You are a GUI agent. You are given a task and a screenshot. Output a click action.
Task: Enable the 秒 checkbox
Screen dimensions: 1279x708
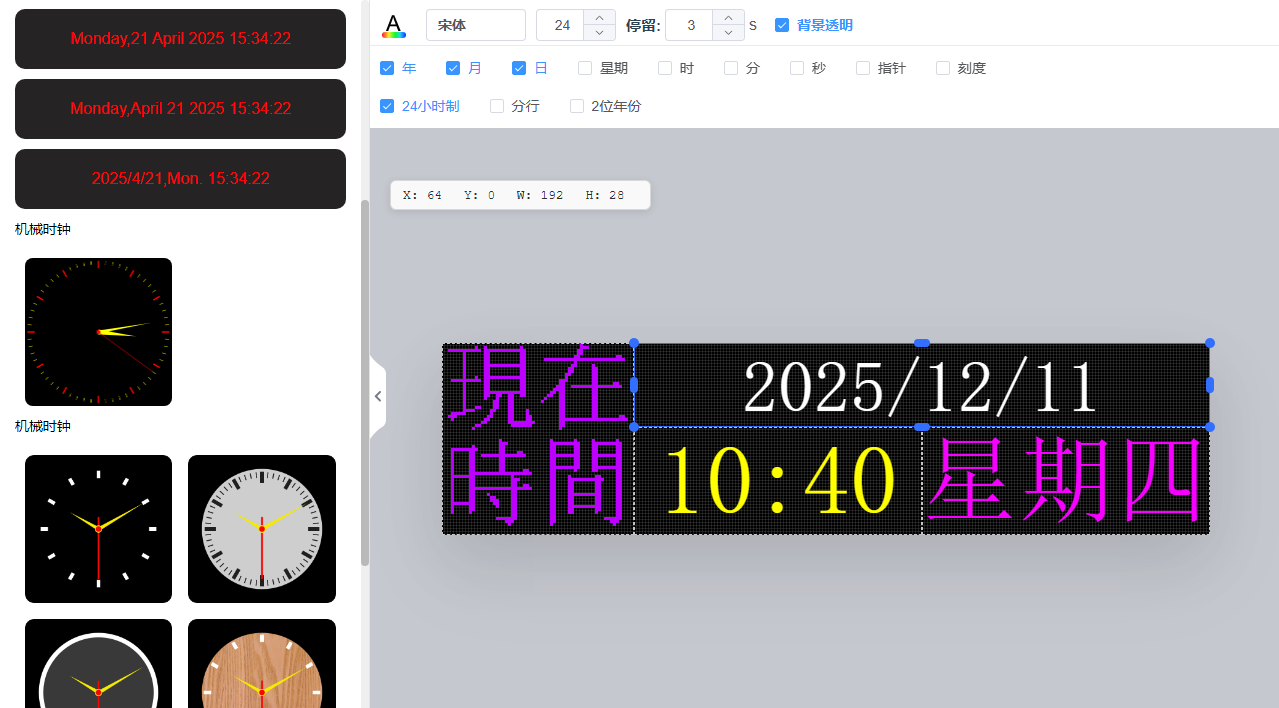click(797, 68)
